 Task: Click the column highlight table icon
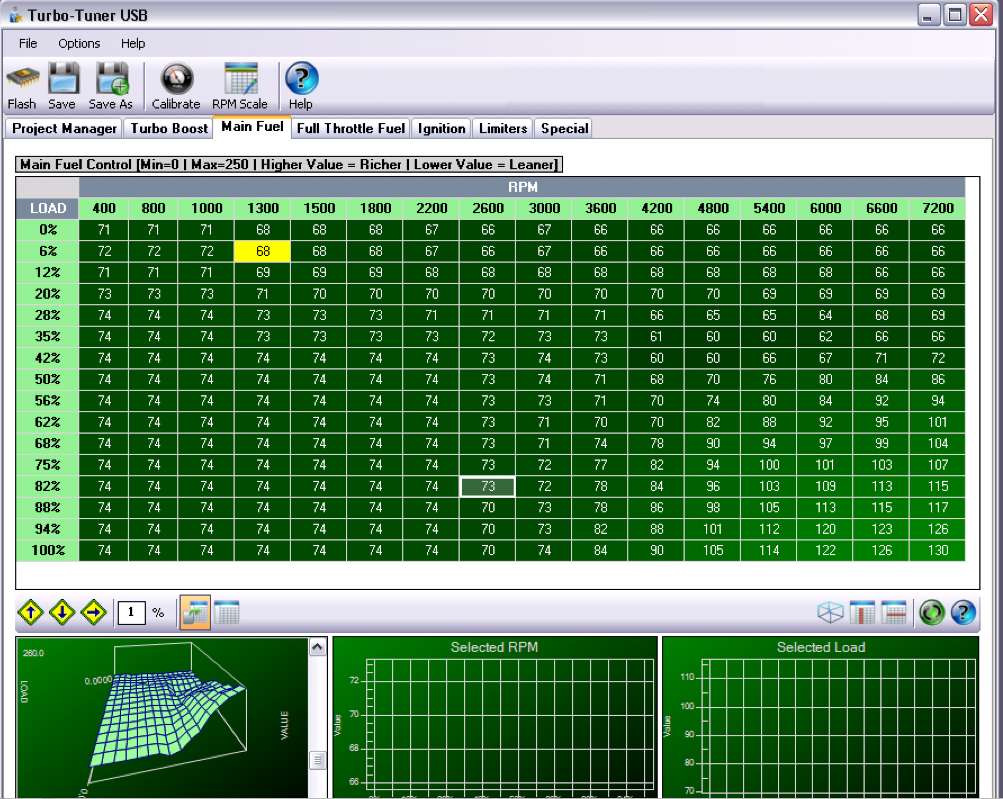[x=862, y=612]
